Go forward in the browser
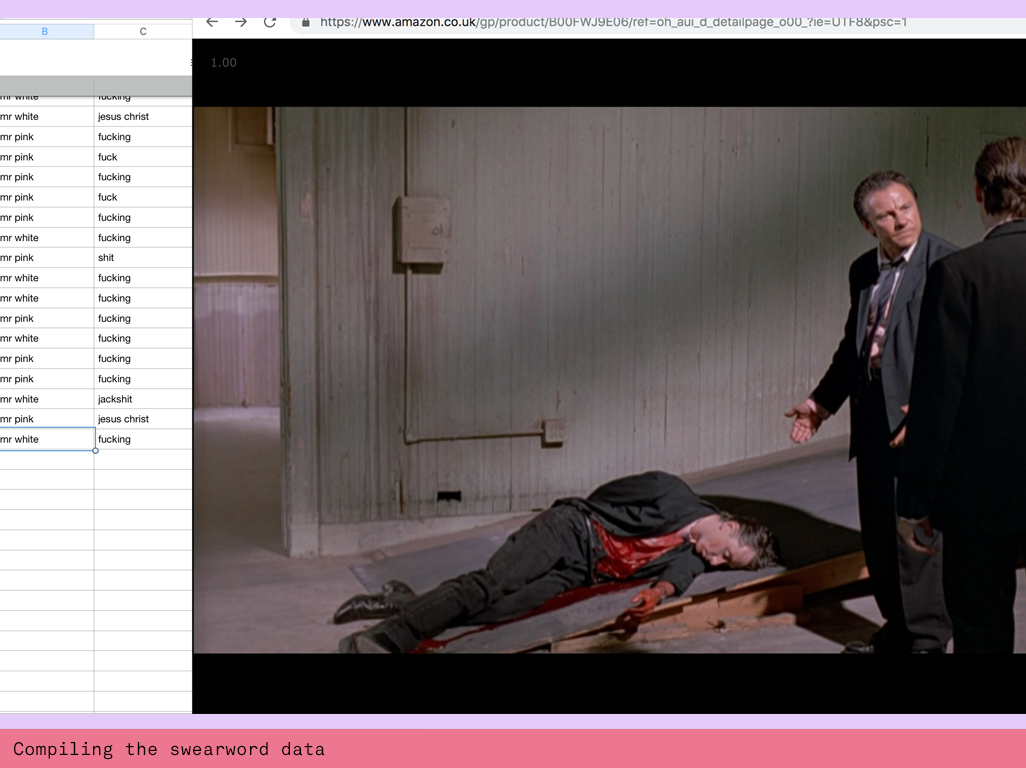The width and height of the screenshot is (1026, 768). 241,22
